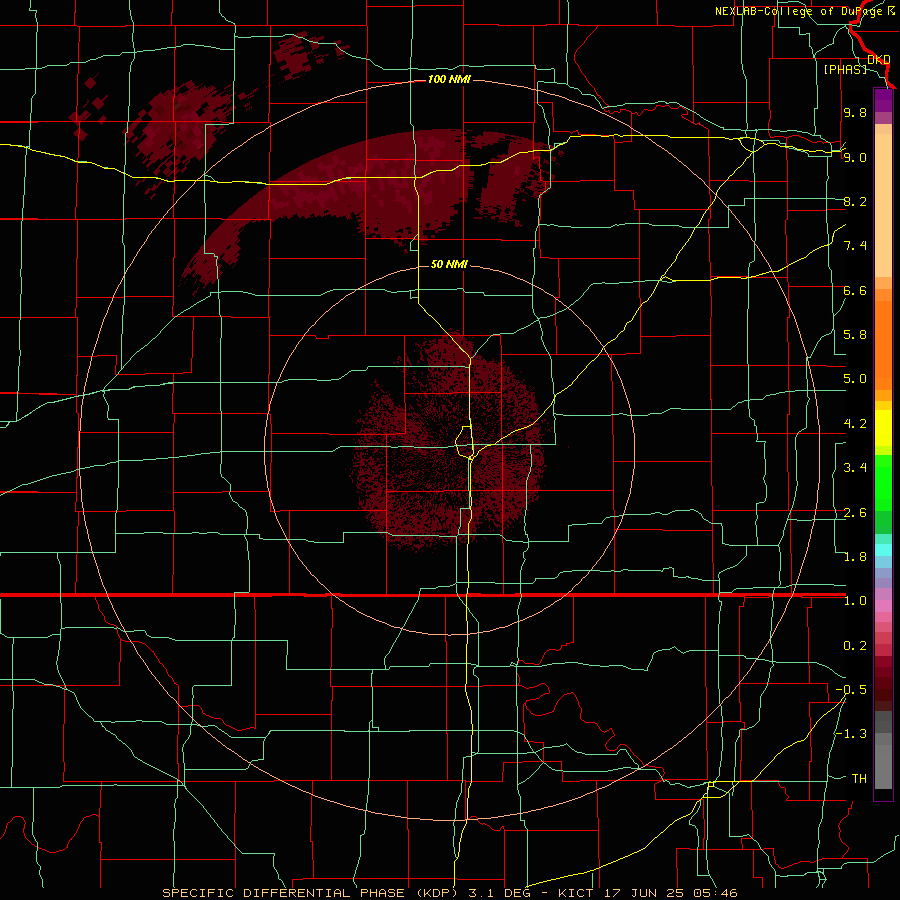The width and height of the screenshot is (900, 900).
Task: Click the 9.0 legend value
Action: pyautogui.click(x=855, y=157)
